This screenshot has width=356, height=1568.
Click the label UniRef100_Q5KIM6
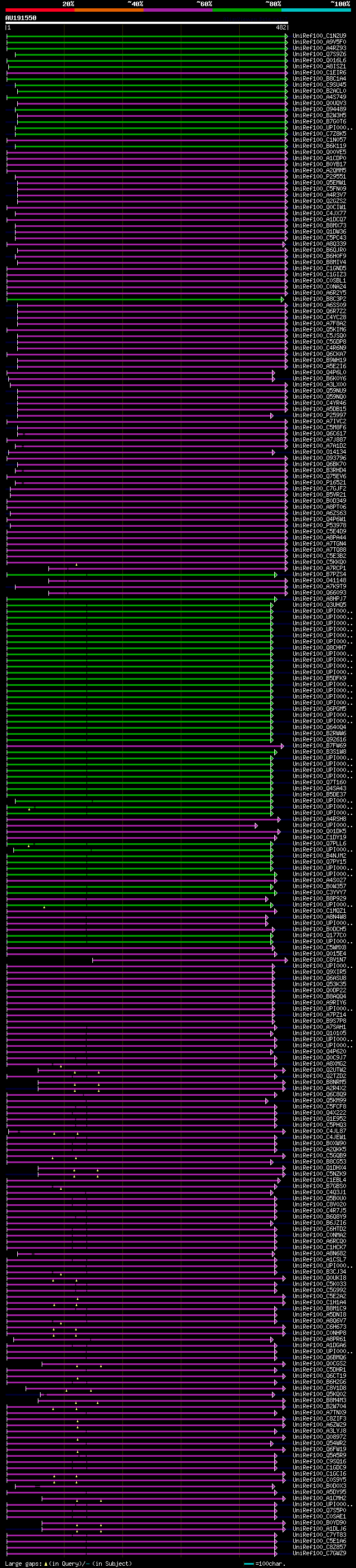(319, 329)
